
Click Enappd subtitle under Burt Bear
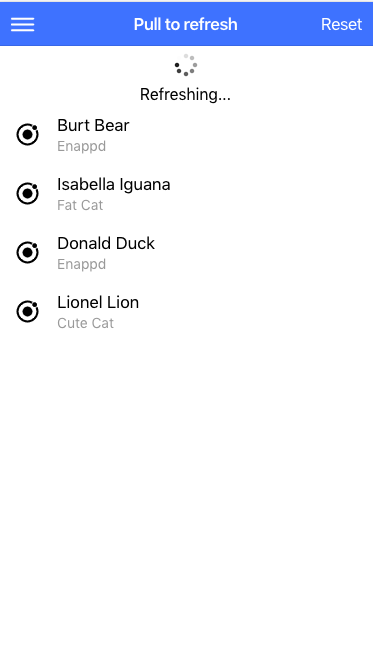pos(81,146)
